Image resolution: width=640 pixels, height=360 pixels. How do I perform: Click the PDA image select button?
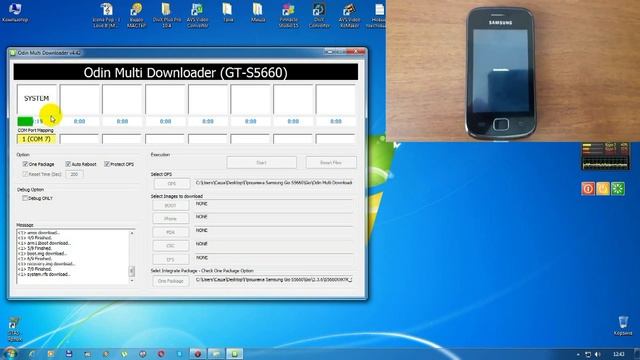coord(171,232)
